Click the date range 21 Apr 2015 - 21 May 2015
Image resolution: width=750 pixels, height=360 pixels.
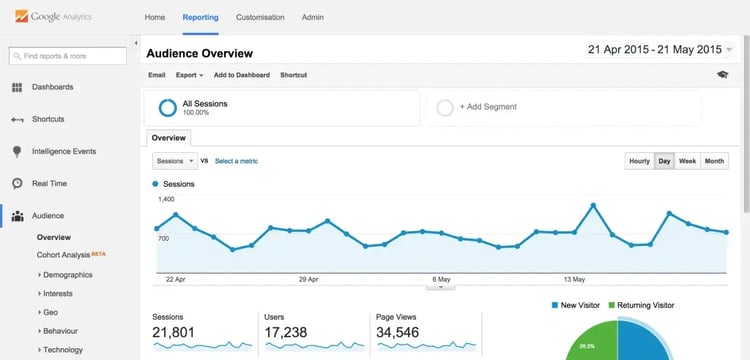click(x=655, y=50)
